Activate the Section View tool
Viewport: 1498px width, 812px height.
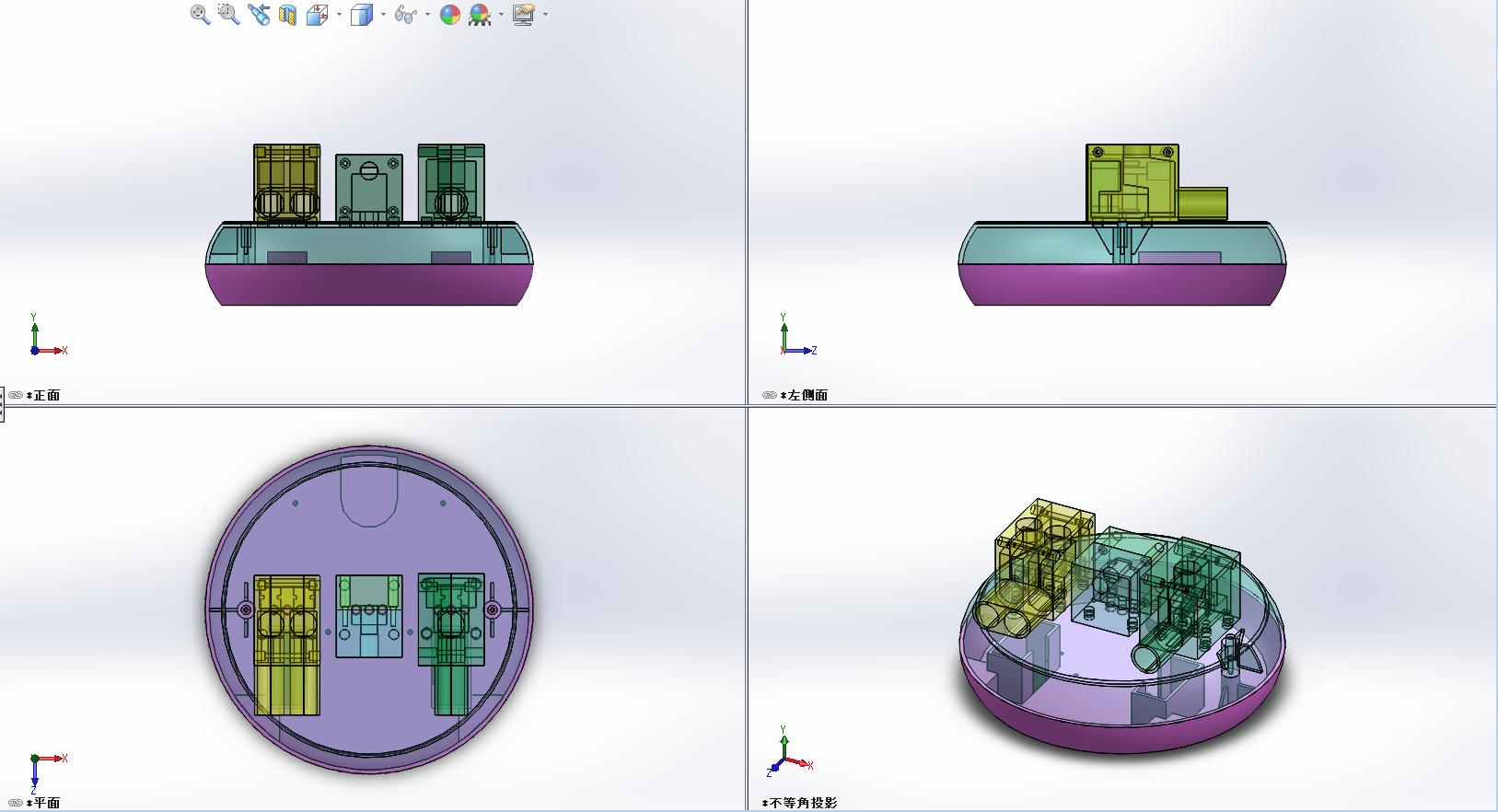click(x=287, y=15)
